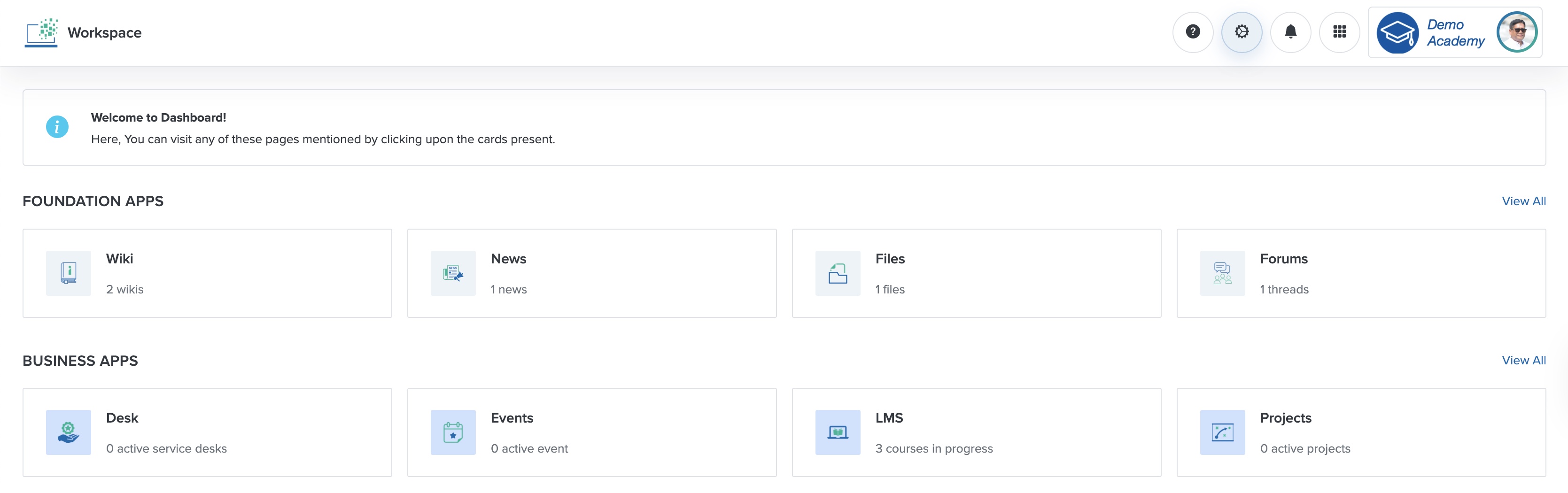Image resolution: width=1568 pixels, height=493 pixels.
Task: Open the help icon in the top bar
Action: click(x=1193, y=32)
